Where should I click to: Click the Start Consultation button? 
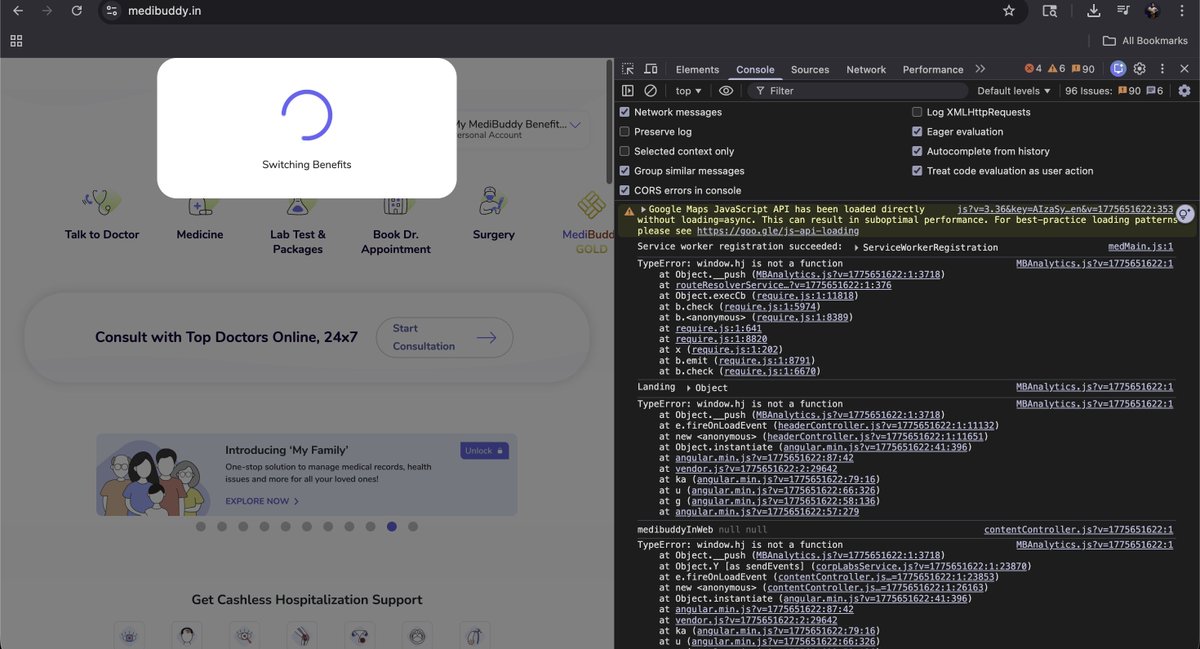point(444,337)
